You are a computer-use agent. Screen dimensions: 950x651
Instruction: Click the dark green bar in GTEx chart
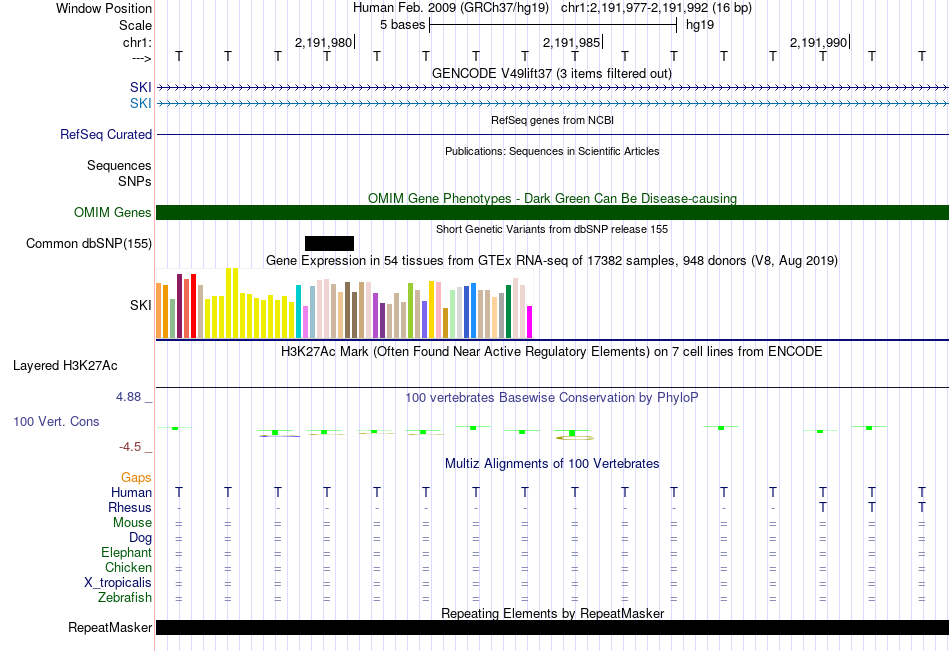508,311
